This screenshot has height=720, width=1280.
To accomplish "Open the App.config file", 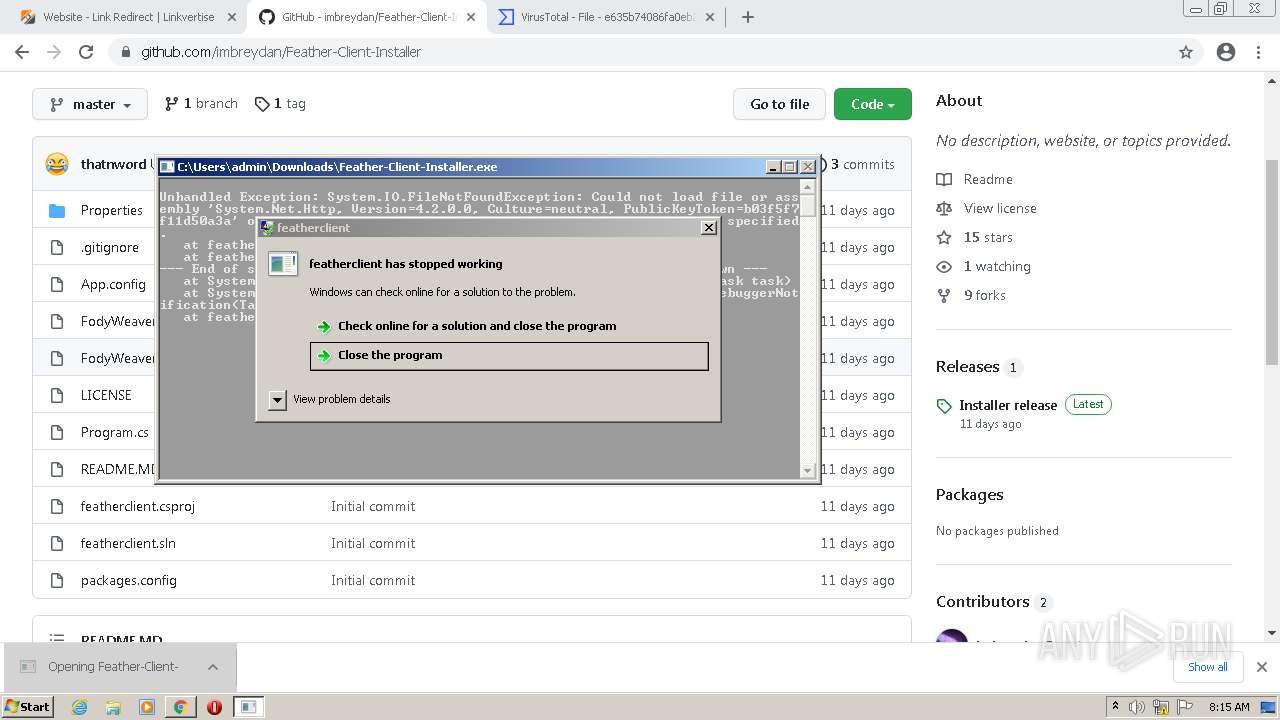I will click(113, 284).
